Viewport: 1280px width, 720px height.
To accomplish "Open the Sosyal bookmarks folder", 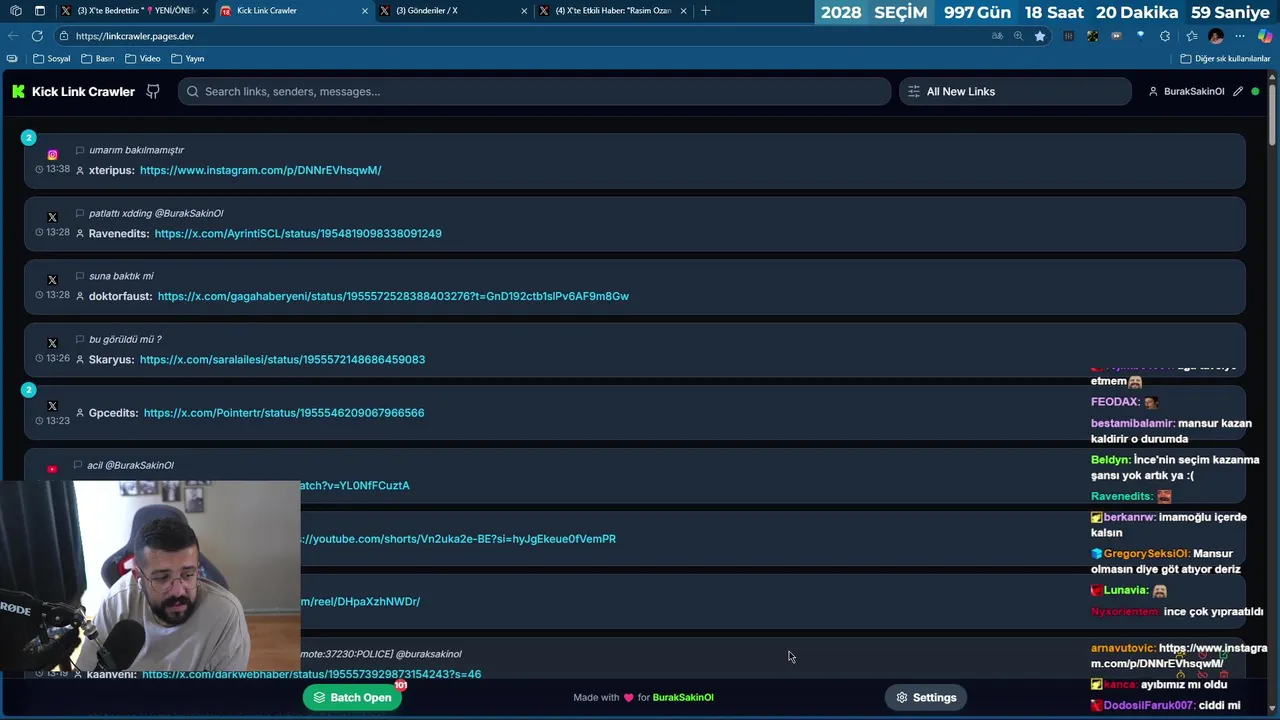I will pos(52,59).
